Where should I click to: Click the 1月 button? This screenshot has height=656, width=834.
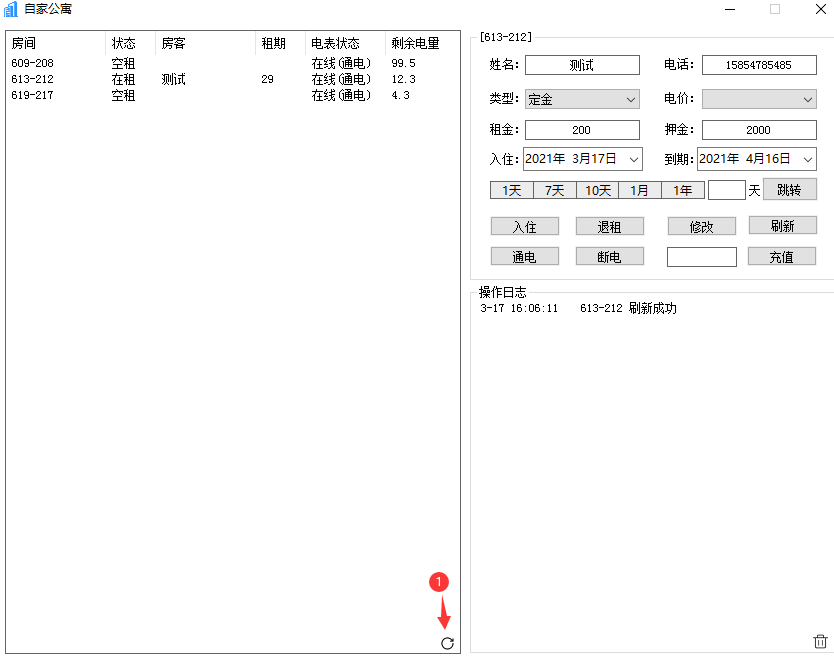pyautogui.click(x=640, y=190)
